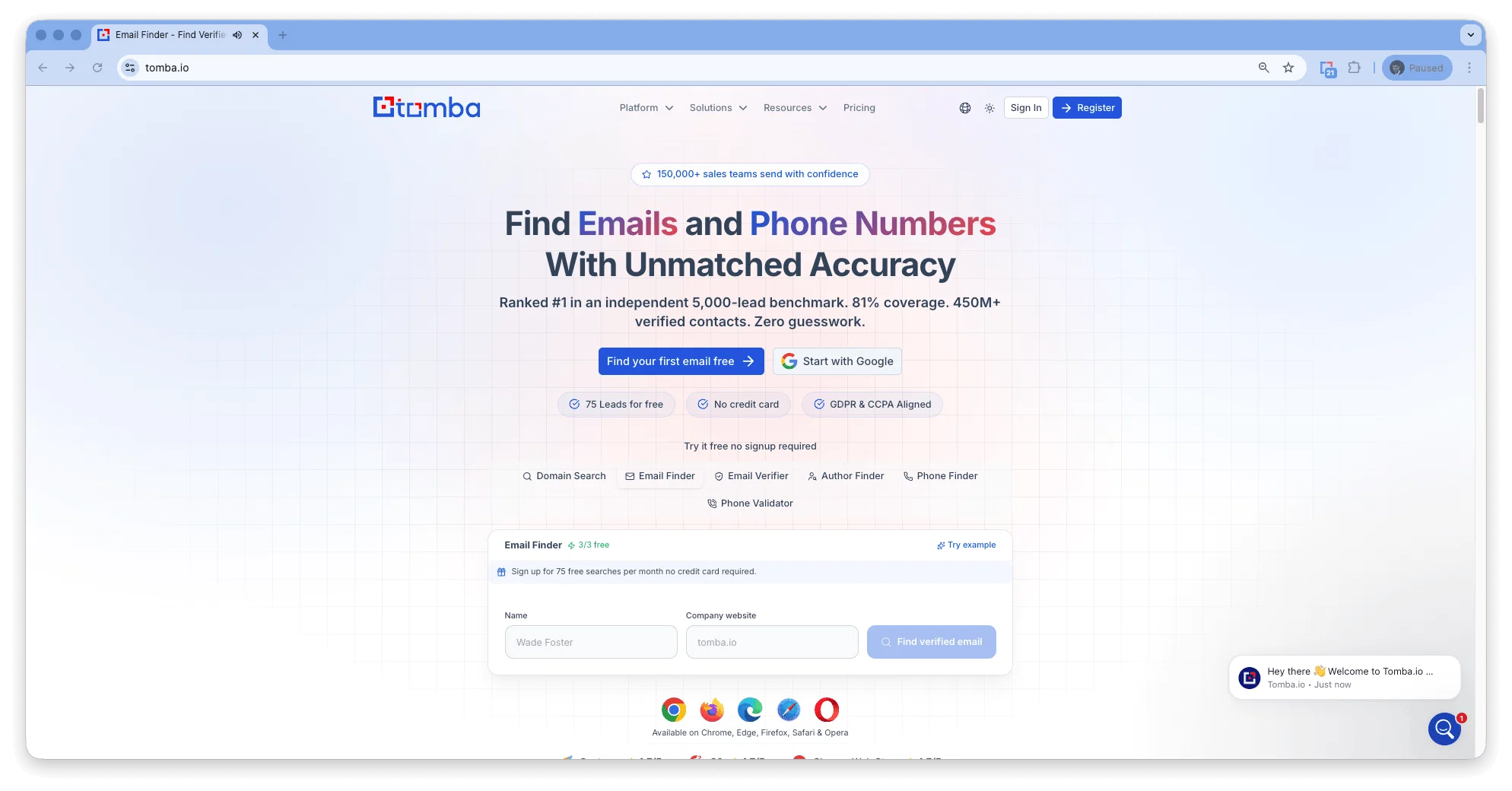Open the blue extension icon with badge 21
This screenshot has width=1512, height=791.
click(1328, 68)
